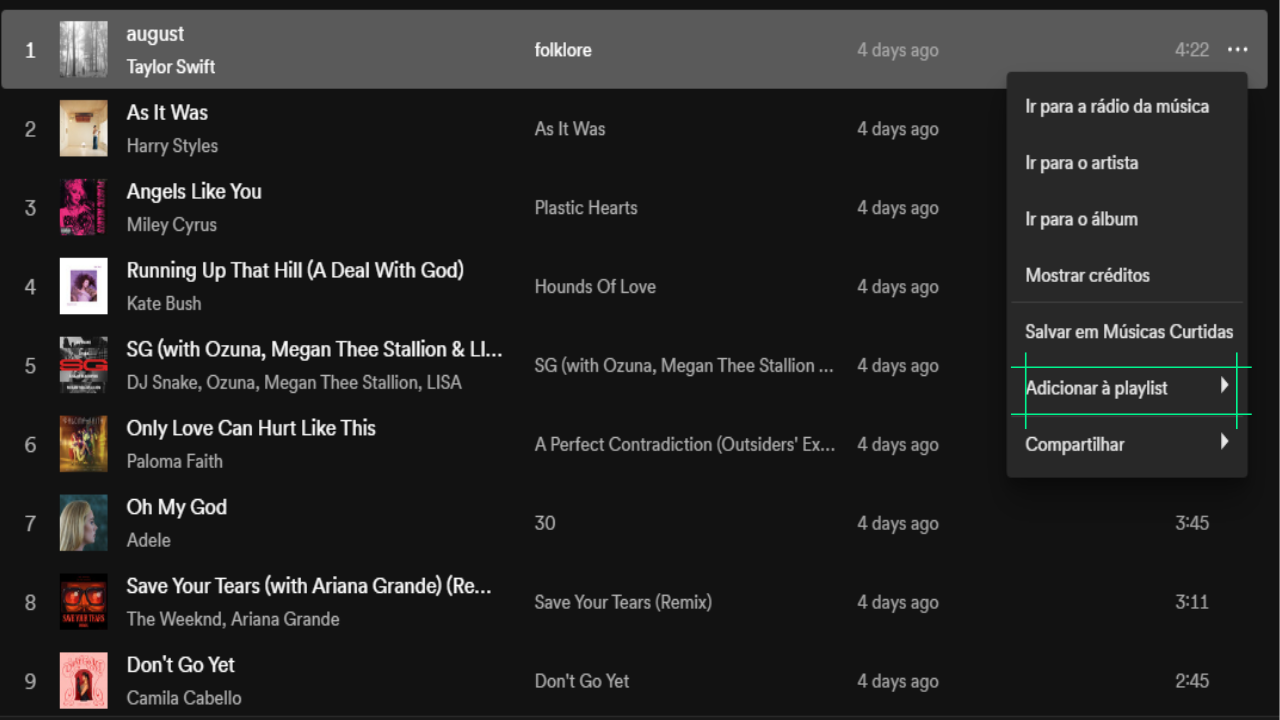This screenshot has width=1280, height=720.
Task: Click the Save Your Tears cover thumbnail
Action: click(x=83, y=602)
